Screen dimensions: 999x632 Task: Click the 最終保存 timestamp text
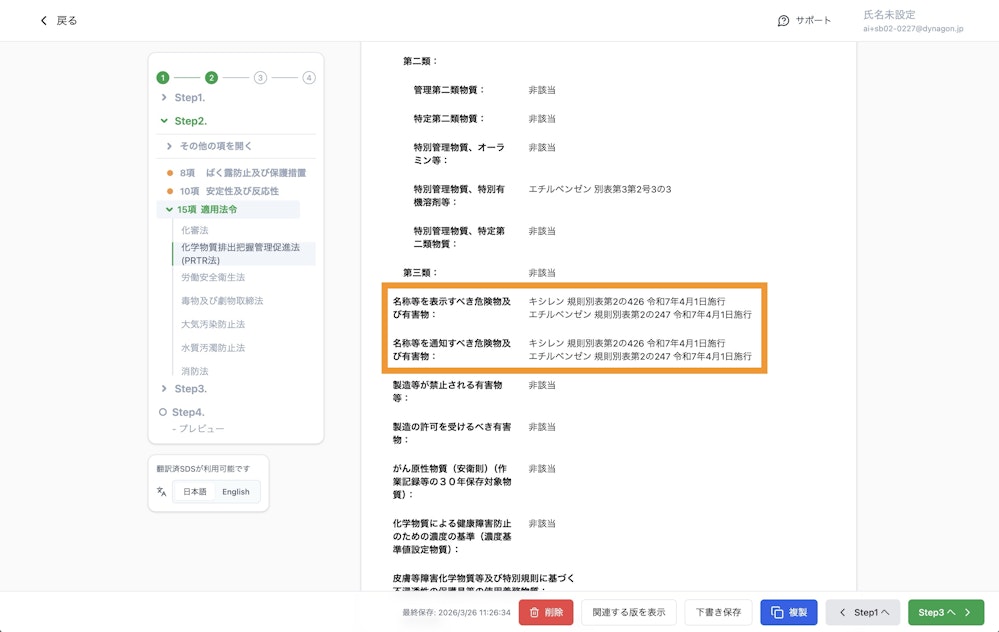pyautogui.click(x=456, y=612)
